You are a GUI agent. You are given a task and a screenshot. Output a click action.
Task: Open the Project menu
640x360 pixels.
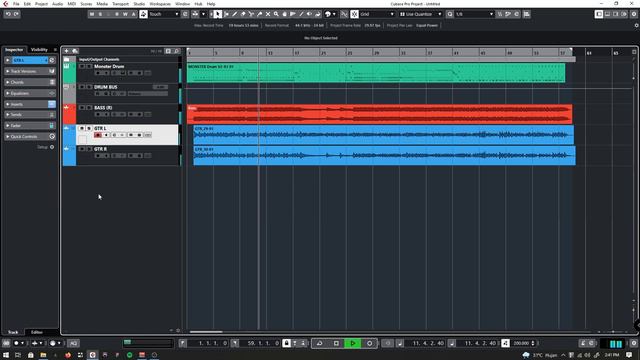[x=41, y=4]
